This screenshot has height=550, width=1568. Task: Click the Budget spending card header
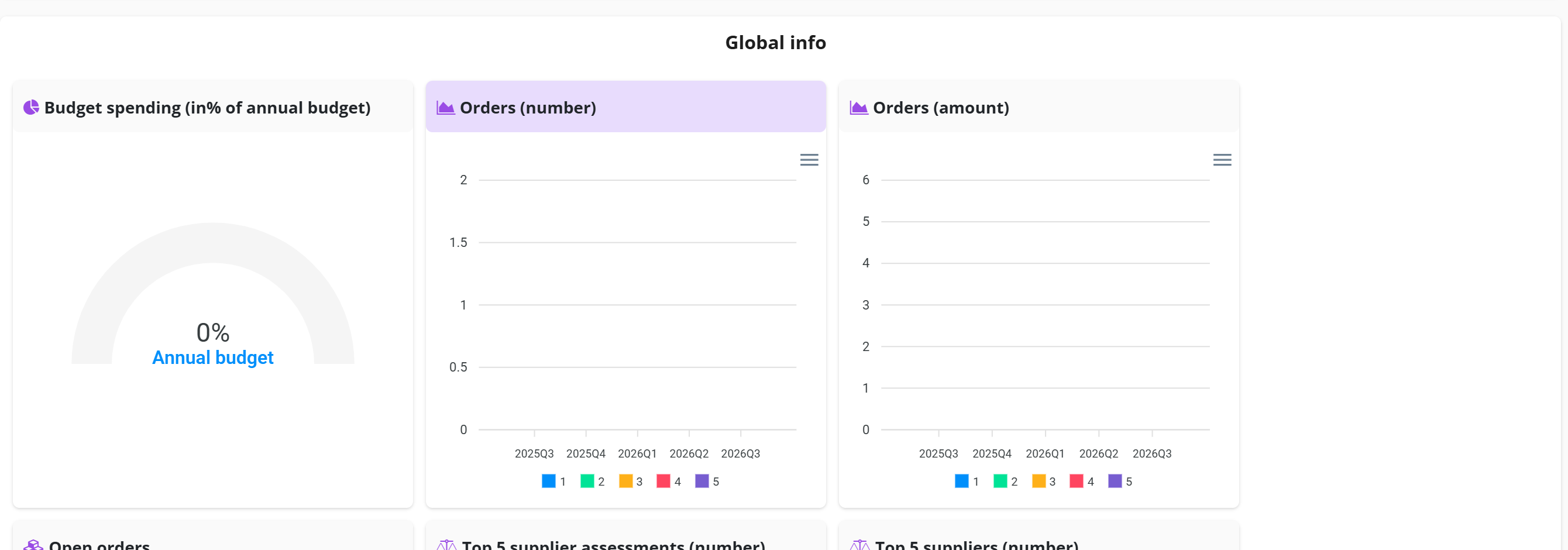[x=212, y=106]
